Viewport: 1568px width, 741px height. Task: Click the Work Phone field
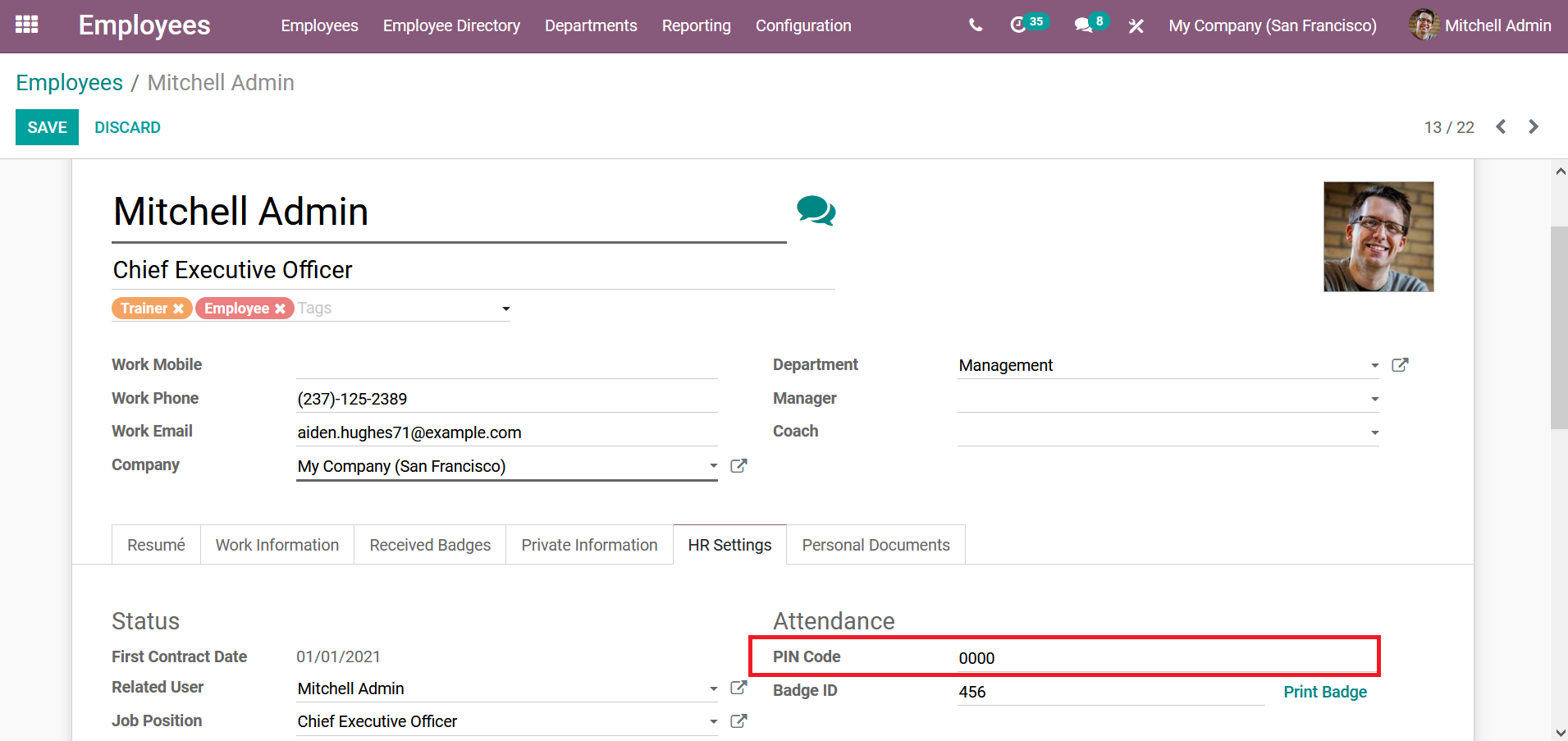507,399
